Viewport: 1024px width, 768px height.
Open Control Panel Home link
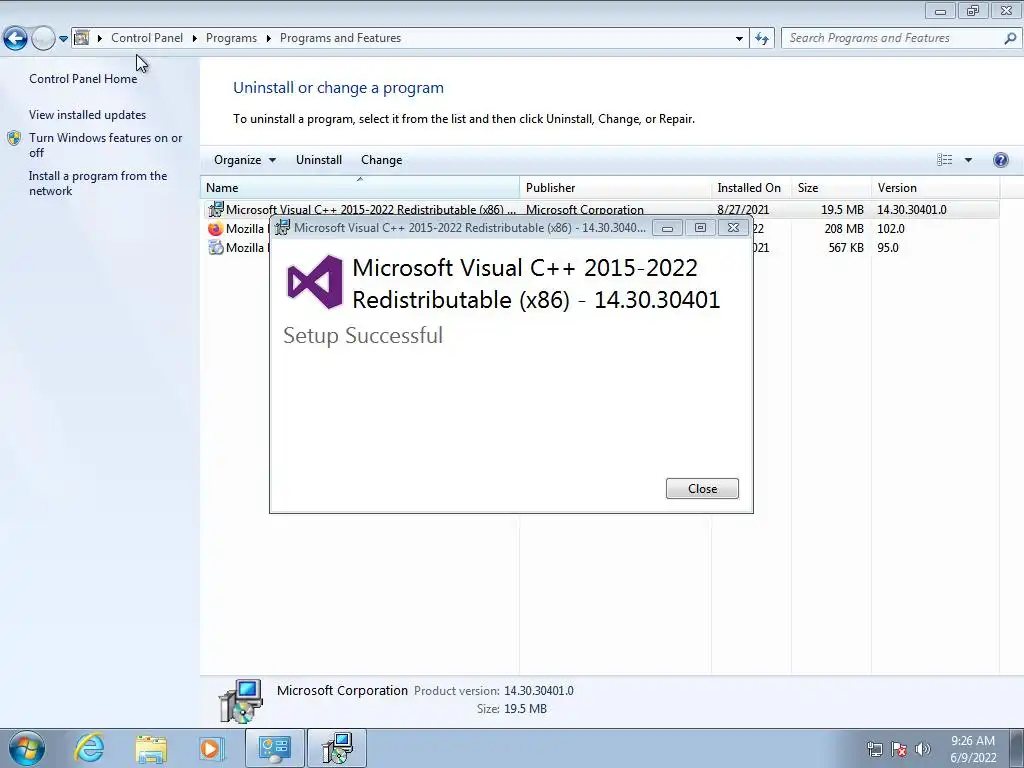[x=83, y=78]
